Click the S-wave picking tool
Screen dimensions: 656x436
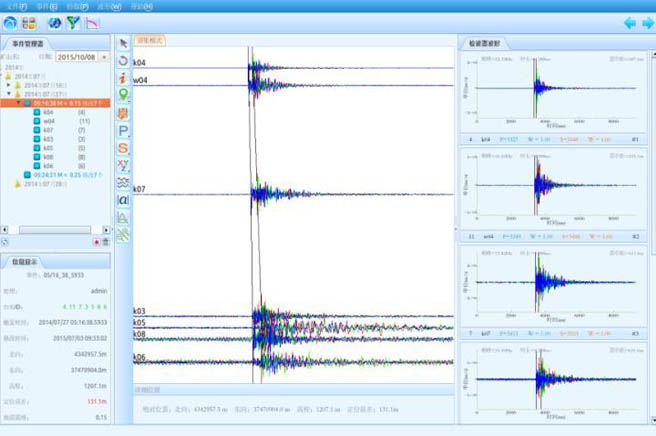(123, 148)
